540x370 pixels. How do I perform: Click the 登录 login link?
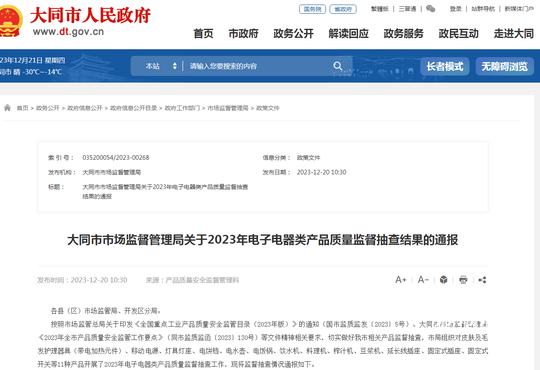point(456,9)
